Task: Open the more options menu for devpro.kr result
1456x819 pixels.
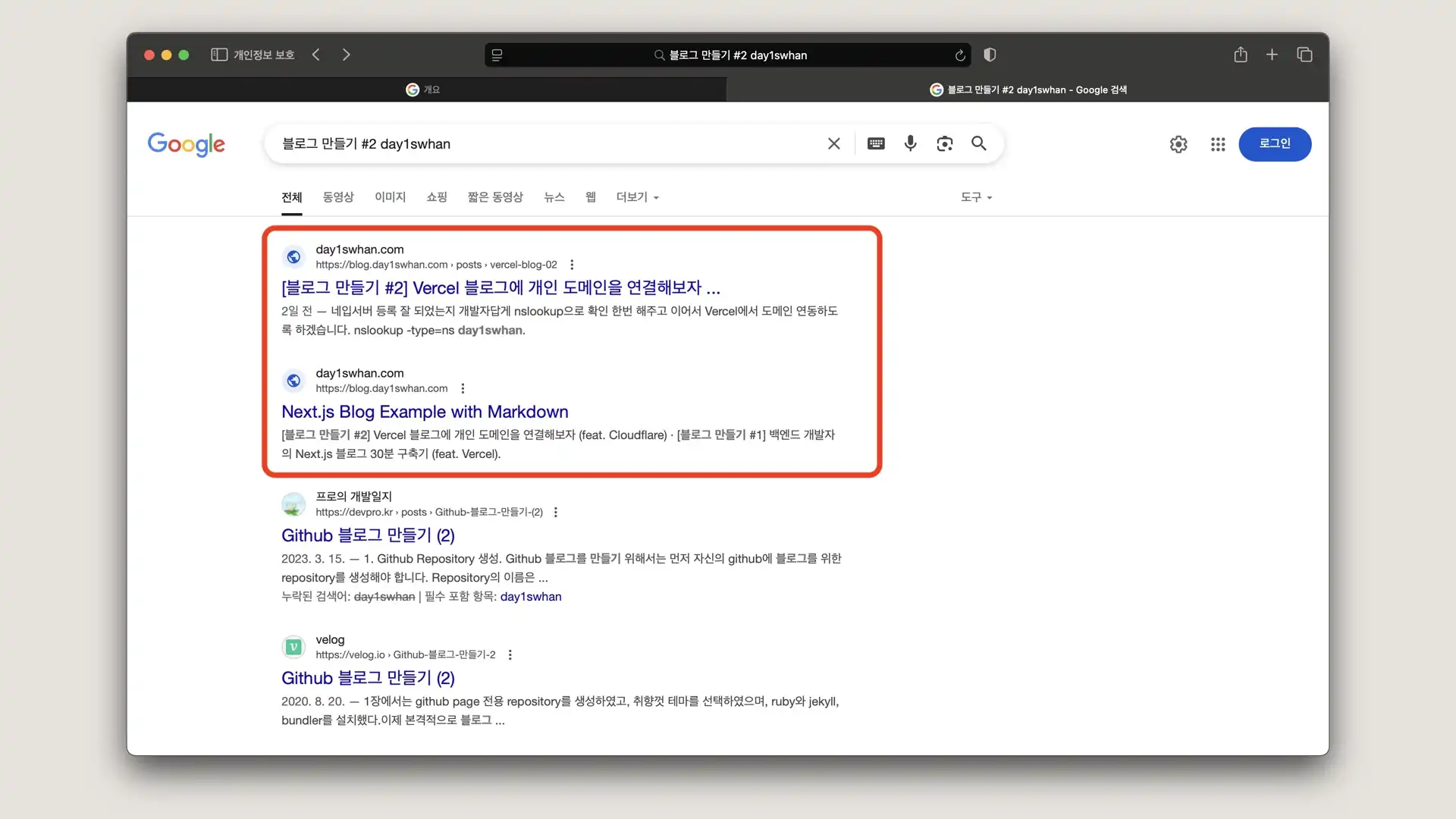Action: point(556,512)
